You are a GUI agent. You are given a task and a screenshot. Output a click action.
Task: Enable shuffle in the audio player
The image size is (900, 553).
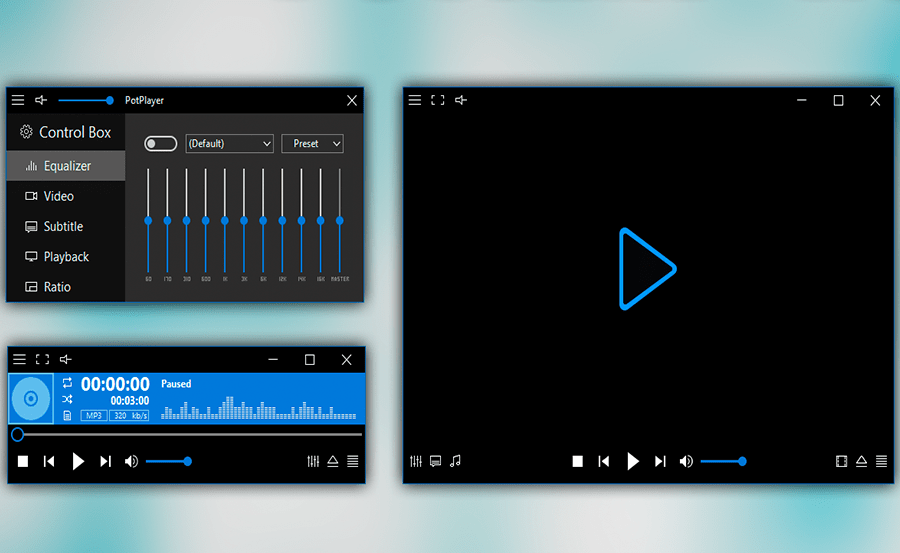(x=67, y=399)
